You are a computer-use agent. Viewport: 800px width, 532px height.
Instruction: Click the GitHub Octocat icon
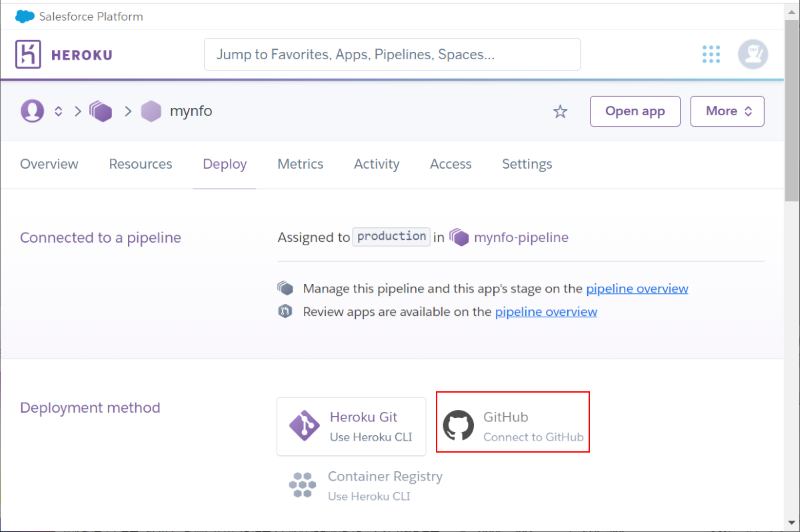tap(458, 425)
